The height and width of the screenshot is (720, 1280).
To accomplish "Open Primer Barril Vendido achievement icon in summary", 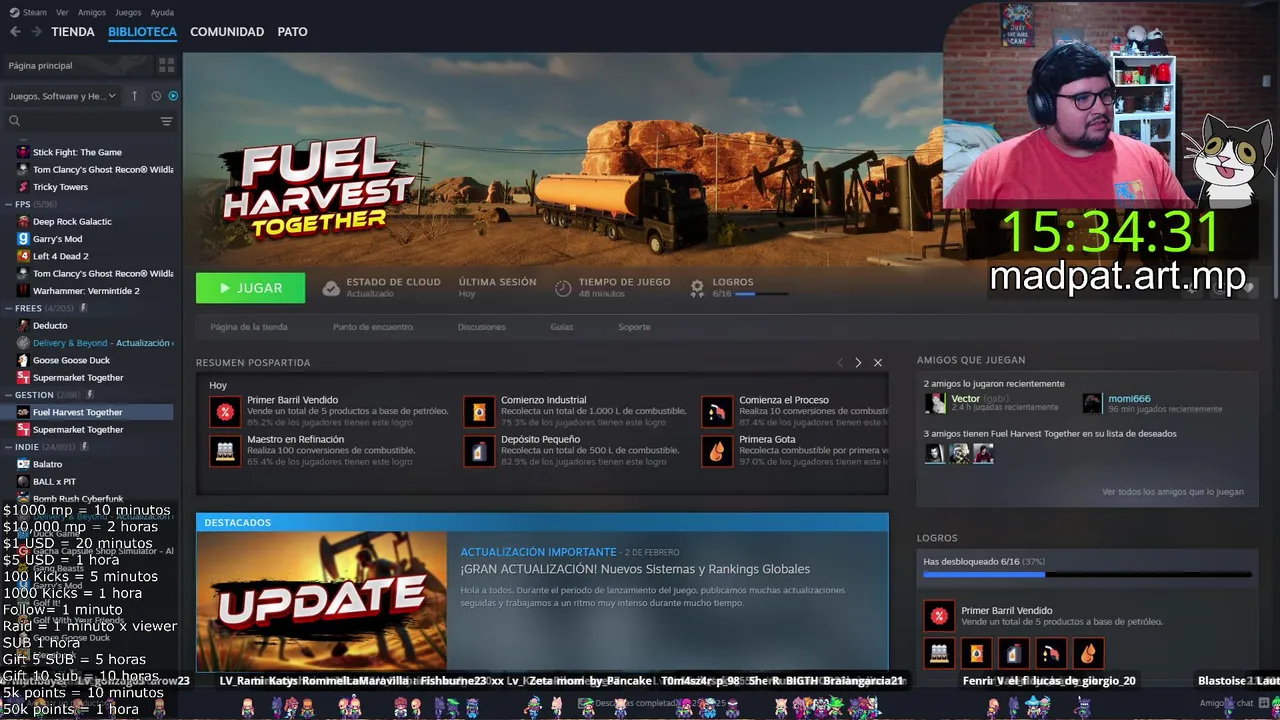I will [225, 411].
